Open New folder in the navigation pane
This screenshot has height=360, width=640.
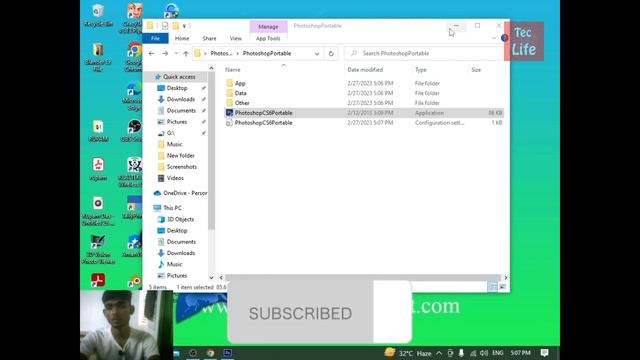(180, 156)
